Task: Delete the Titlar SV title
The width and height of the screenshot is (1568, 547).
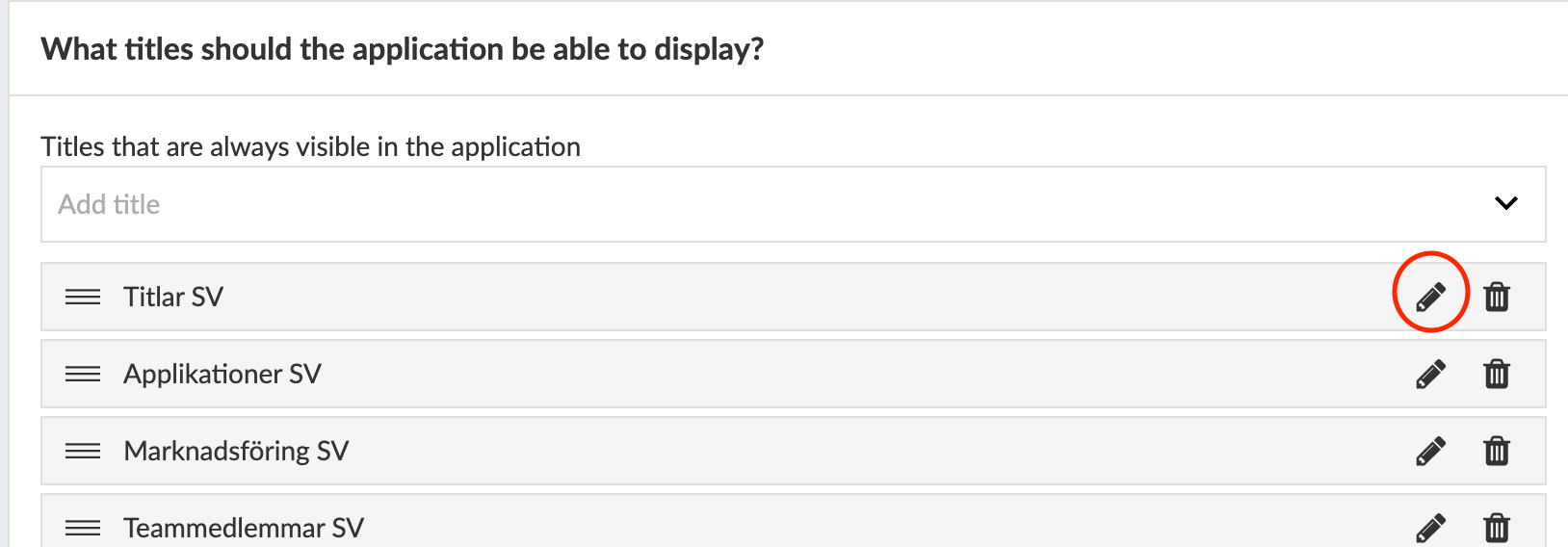Action: [1497, 297]
